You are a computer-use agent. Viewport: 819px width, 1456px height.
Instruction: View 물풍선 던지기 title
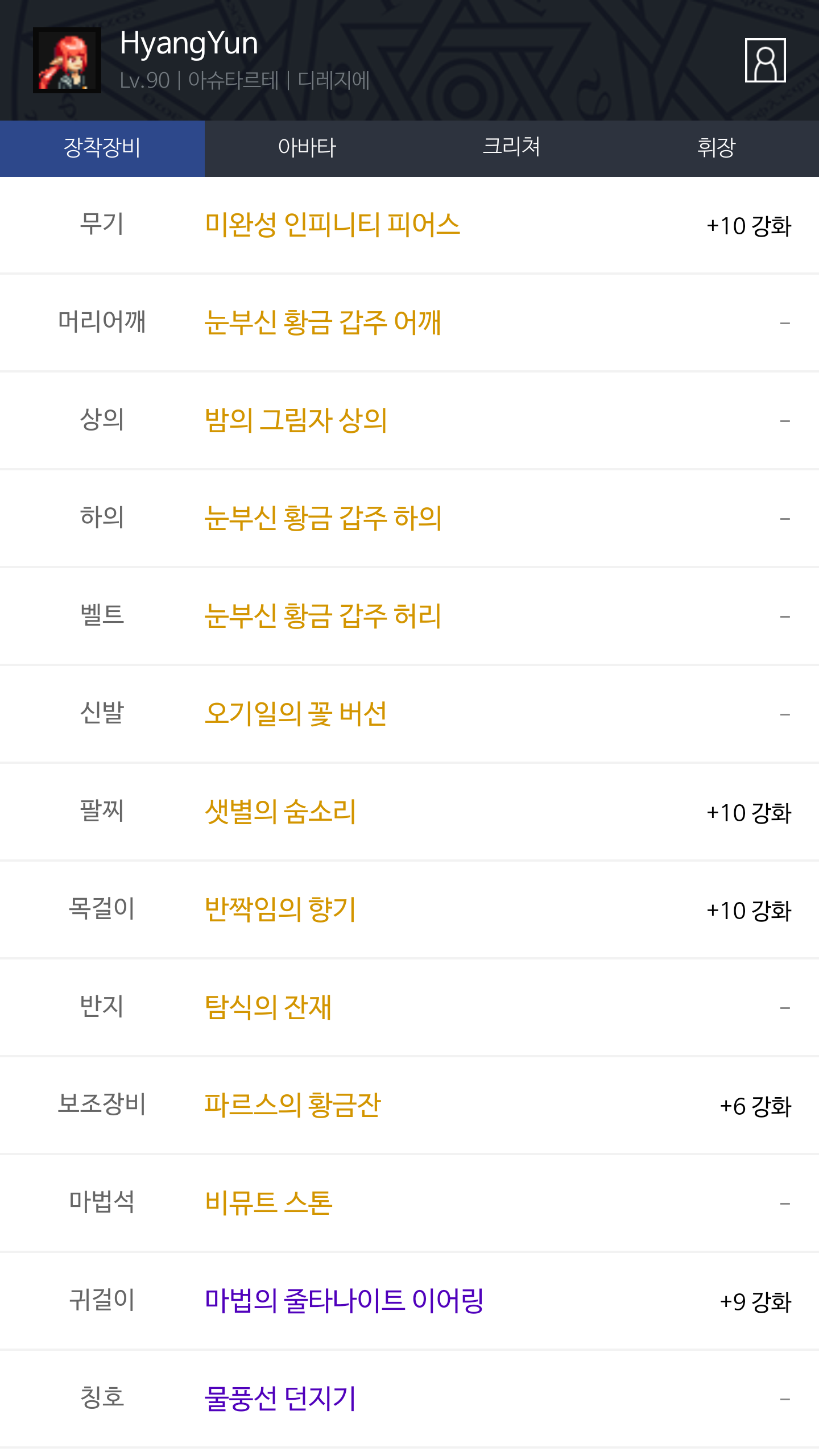(x=280, y=1399)
